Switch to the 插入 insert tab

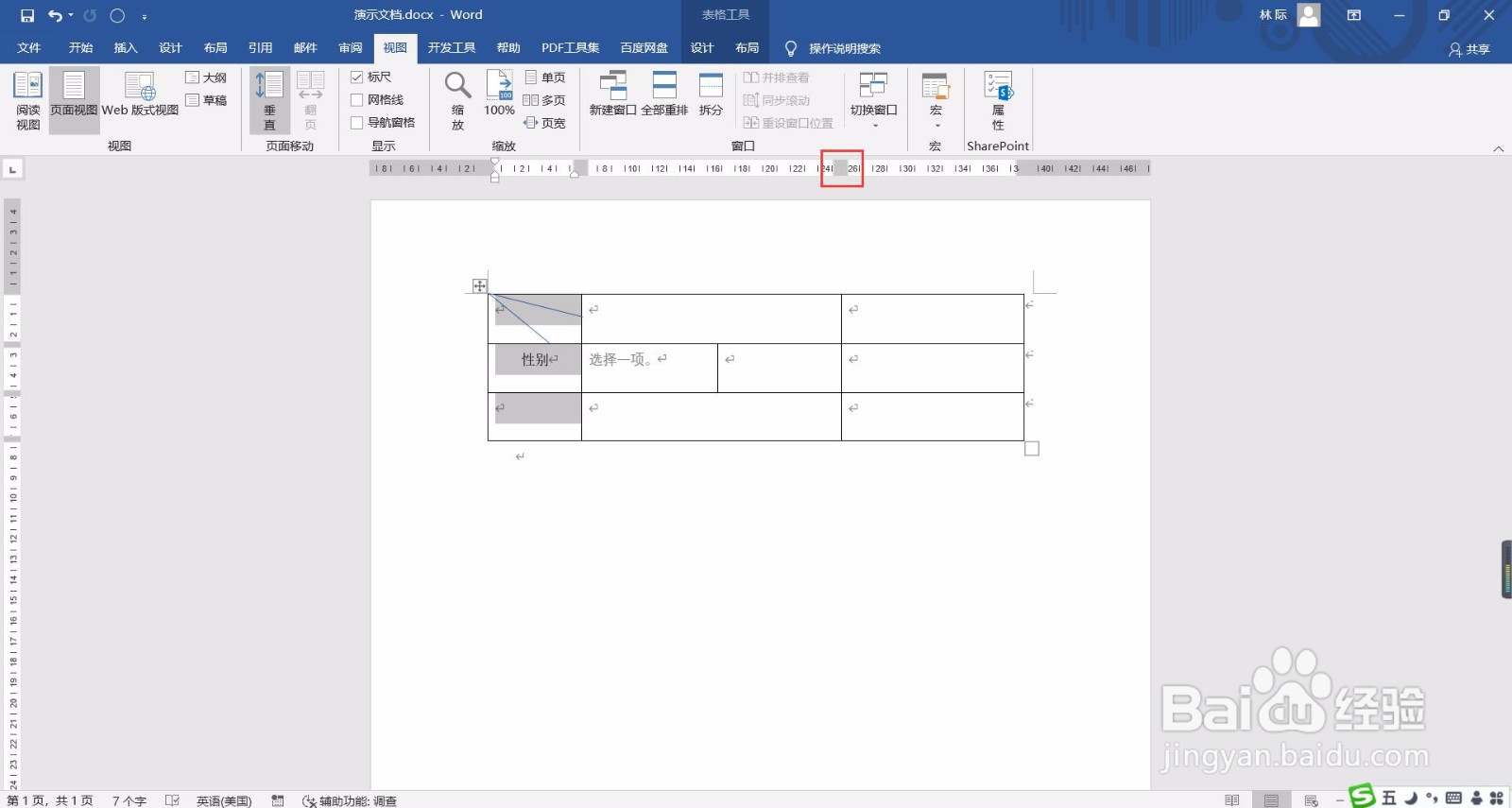pos(126,48)
